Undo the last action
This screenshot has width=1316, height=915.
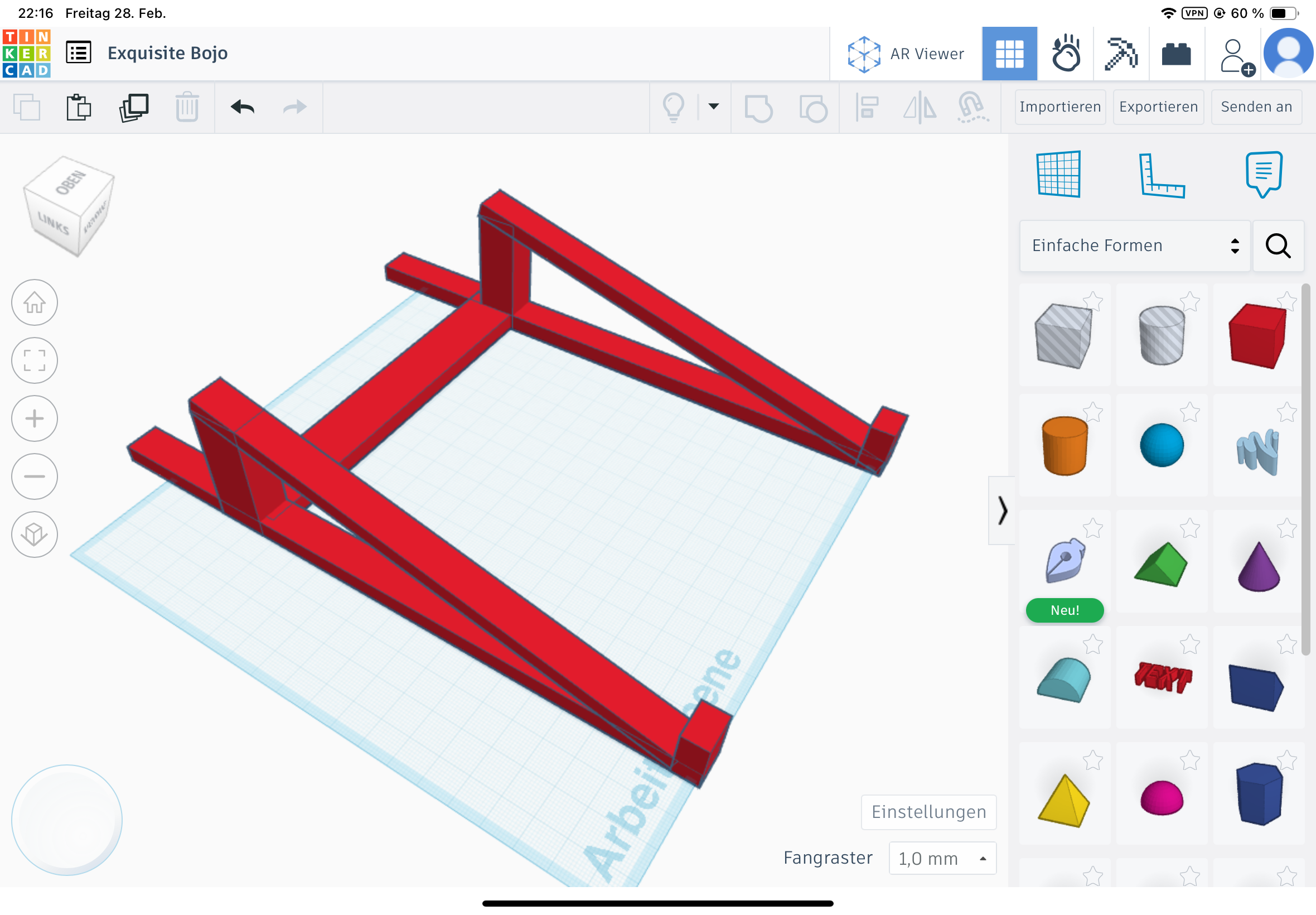(243, 107)
